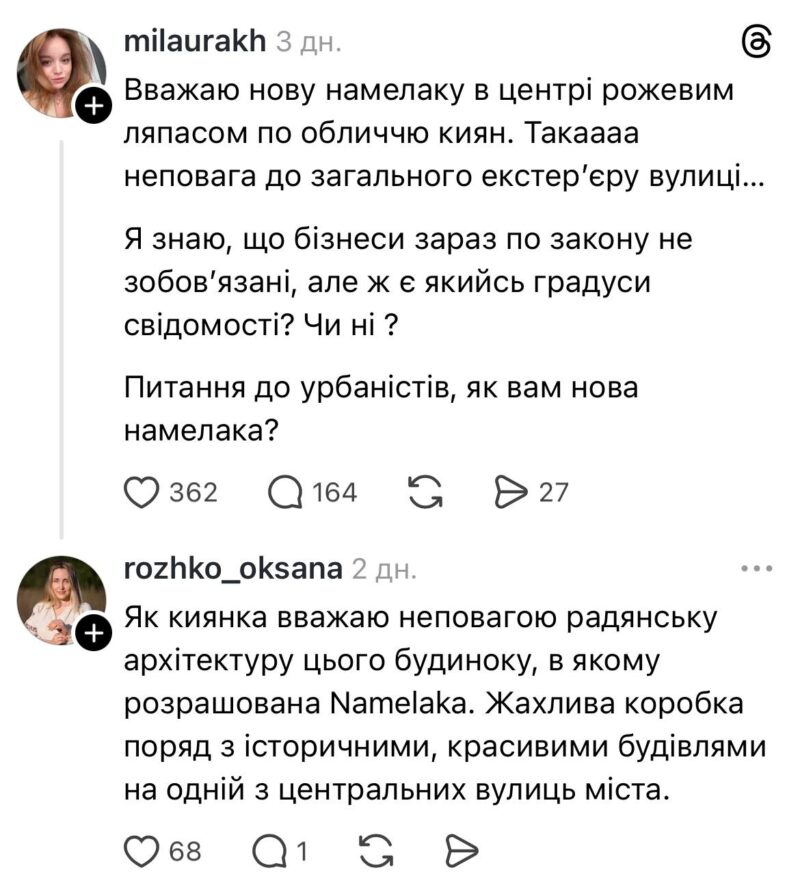Click the '3 дн.' timestamp on the post
This screenshot has width=800, height=883.
click(308, 42)
